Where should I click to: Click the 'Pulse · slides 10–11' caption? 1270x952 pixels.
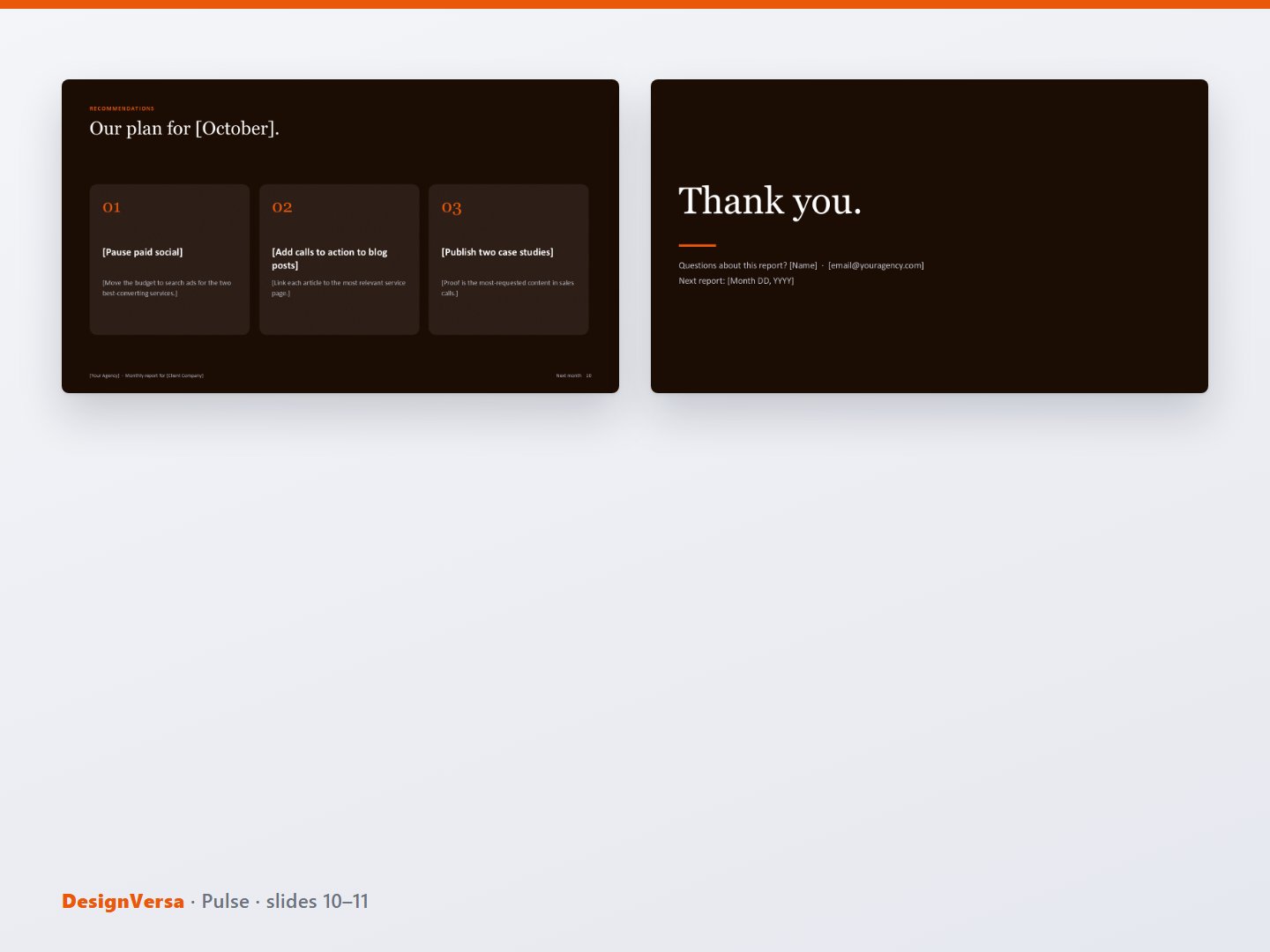285,901
